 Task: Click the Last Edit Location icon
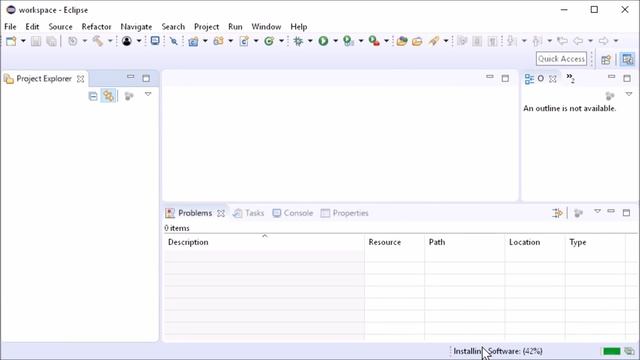(562, 41)
